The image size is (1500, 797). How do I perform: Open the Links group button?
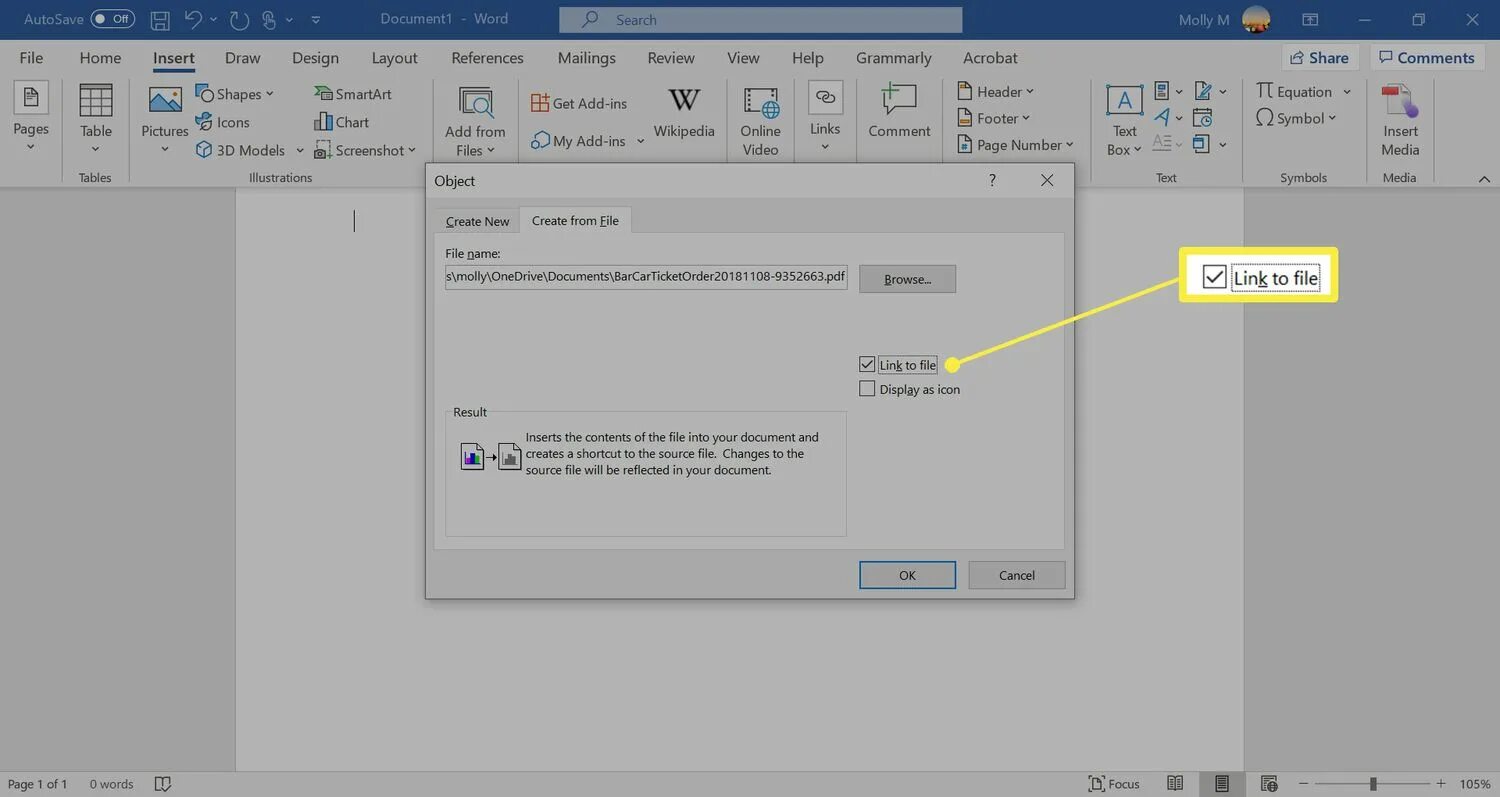click(x=825, y=118)
